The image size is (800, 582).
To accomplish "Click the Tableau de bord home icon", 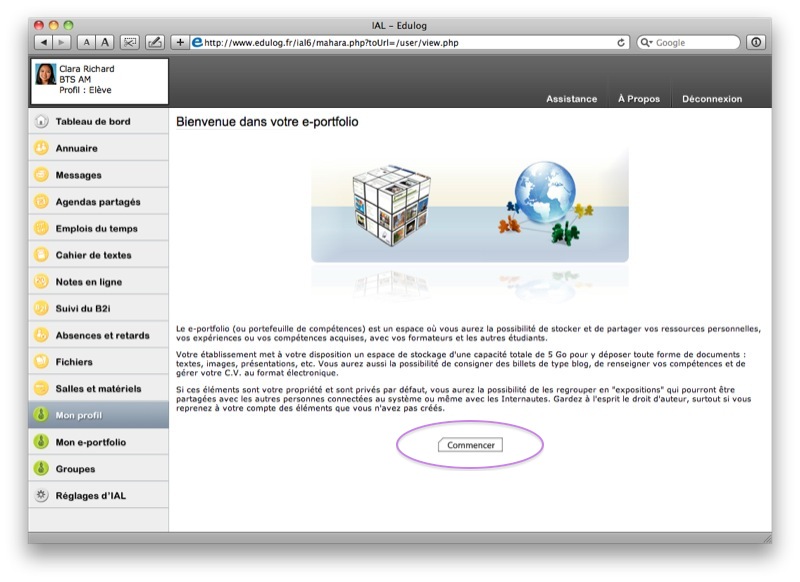I will click(41, 122).
